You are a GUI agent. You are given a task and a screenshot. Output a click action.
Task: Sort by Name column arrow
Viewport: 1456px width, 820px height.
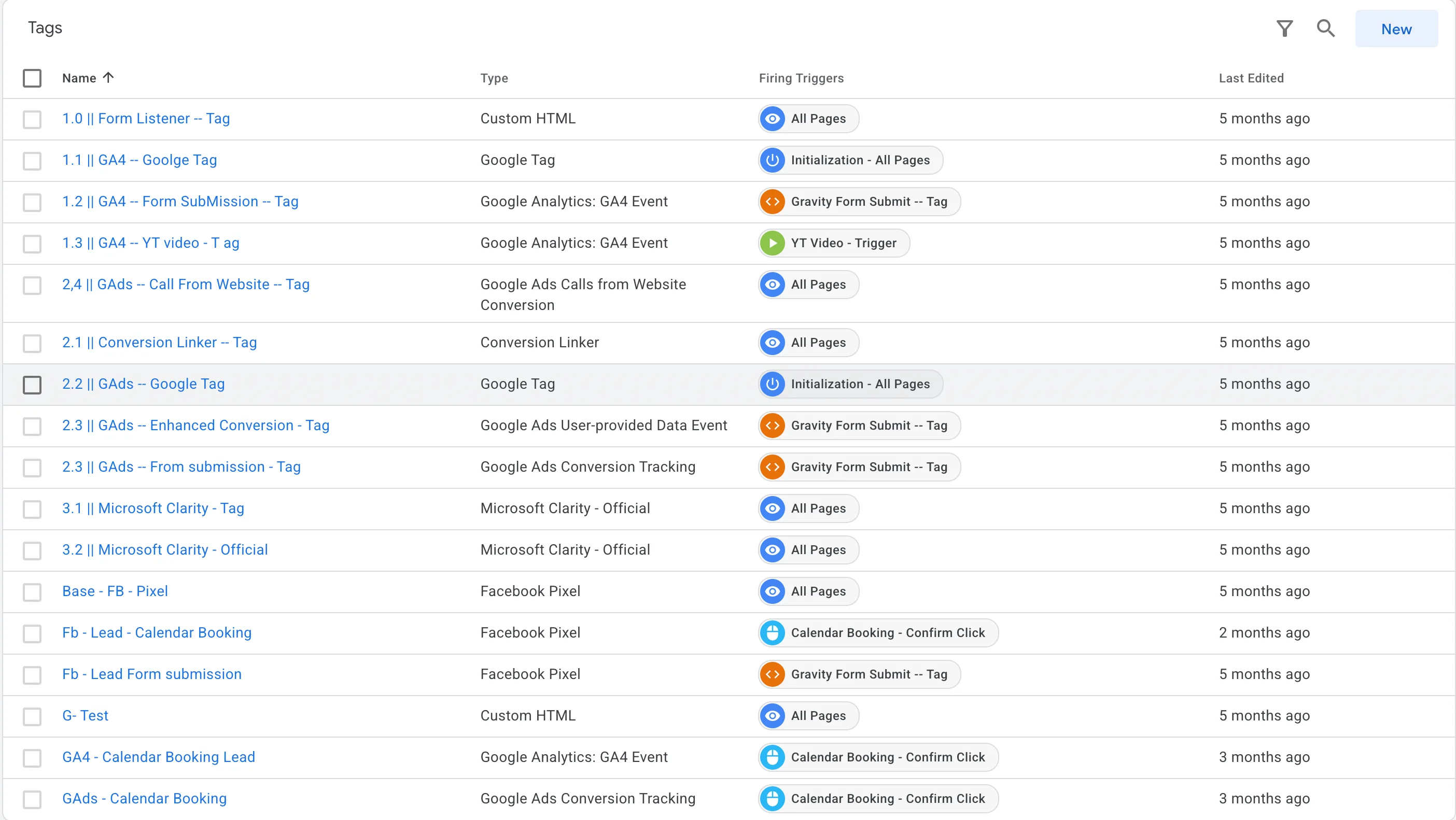[x=108, y=77]
